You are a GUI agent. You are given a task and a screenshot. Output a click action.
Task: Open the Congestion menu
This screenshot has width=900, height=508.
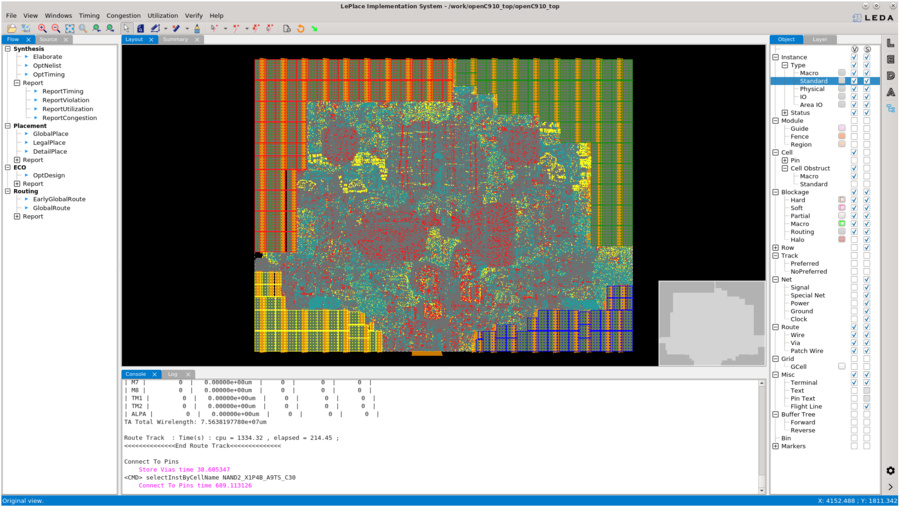[x=123, y=16]
